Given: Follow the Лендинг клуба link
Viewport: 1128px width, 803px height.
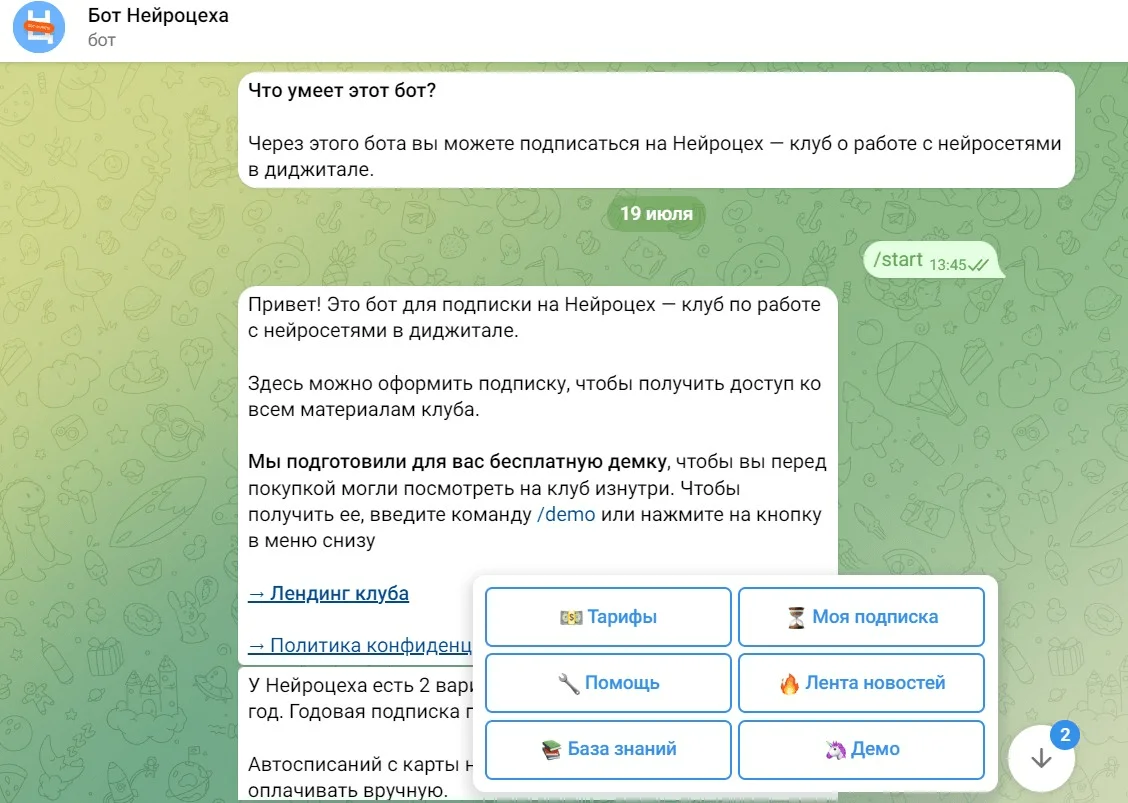Looking at the screenshot, I should coord(329,594).
